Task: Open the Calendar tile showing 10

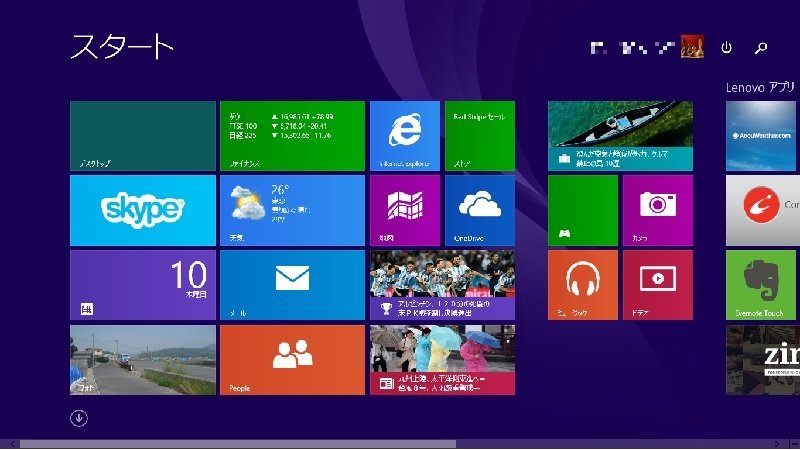Action: coord(143,285)
